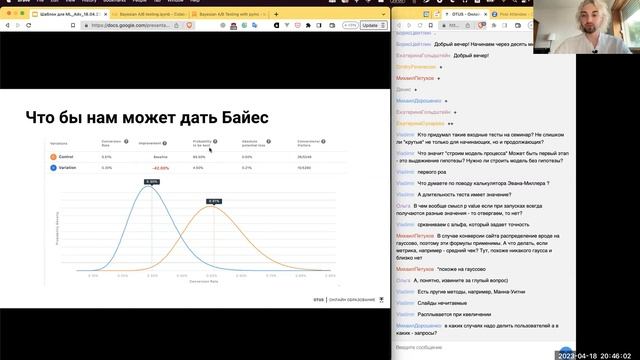Viewport: 640px width, 360px height.
Task: Click the Variation row label
Action: pos(67,168)
